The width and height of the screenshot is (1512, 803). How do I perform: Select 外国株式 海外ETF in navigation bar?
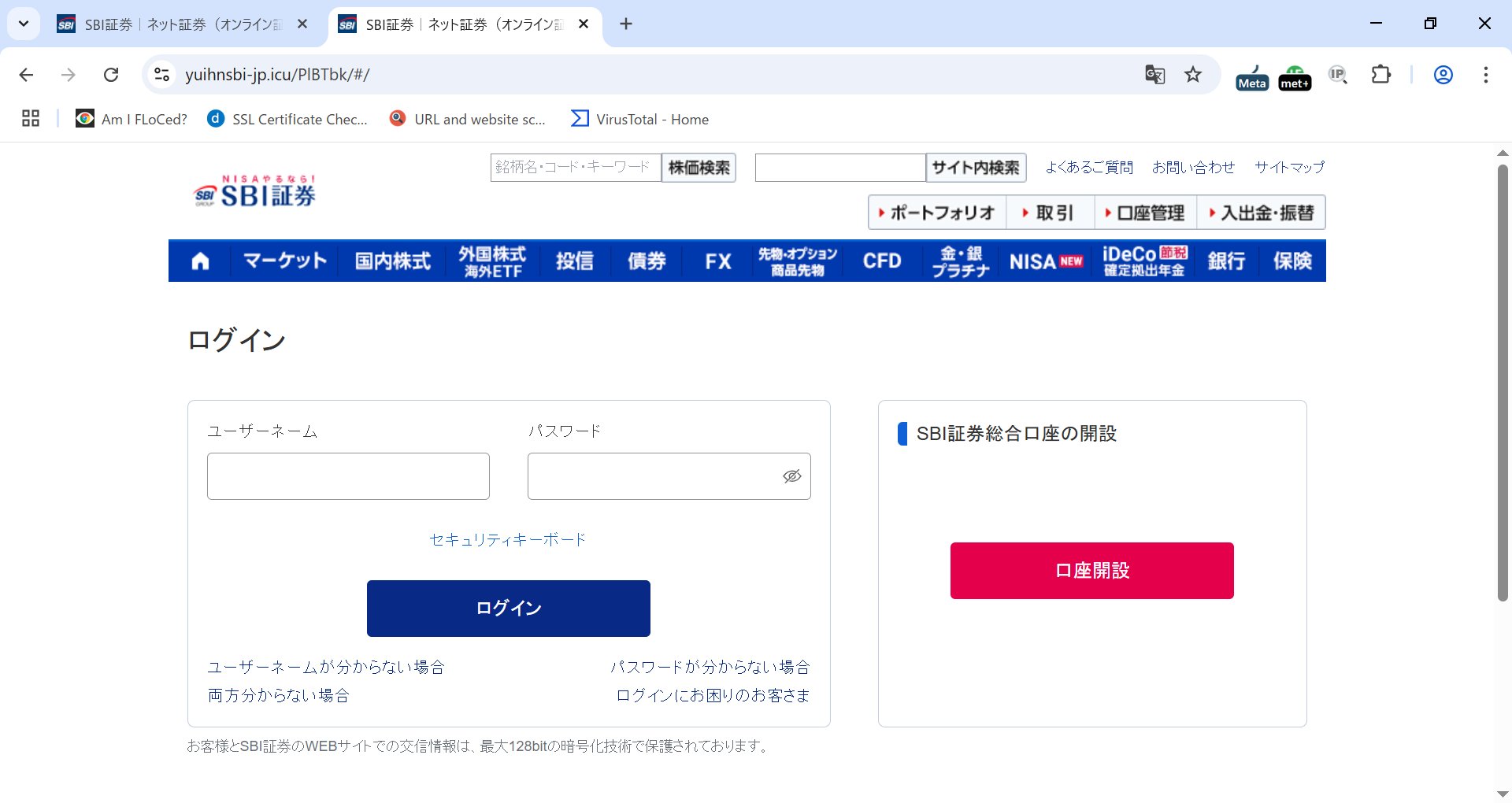(493, 261)
